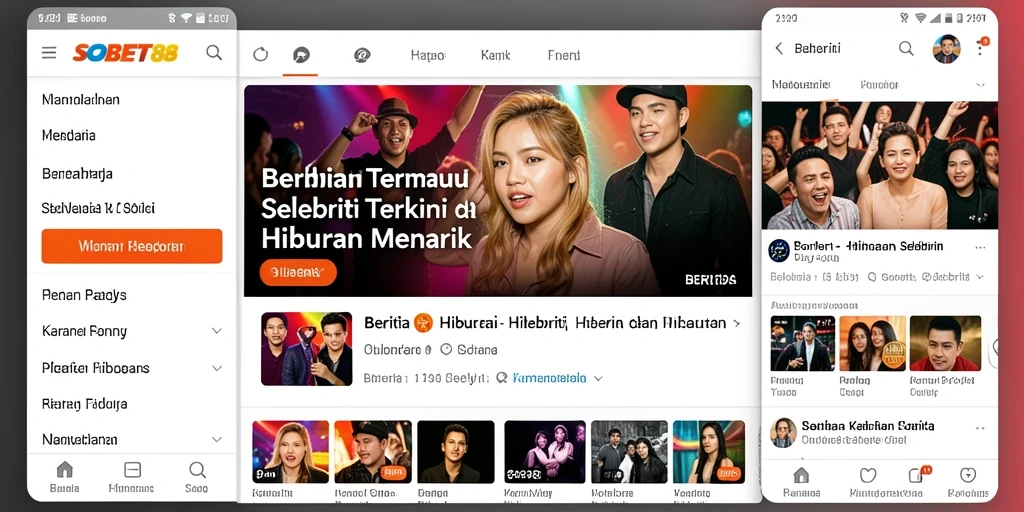Switch to the Fnent tab

[x=564, y=56]
